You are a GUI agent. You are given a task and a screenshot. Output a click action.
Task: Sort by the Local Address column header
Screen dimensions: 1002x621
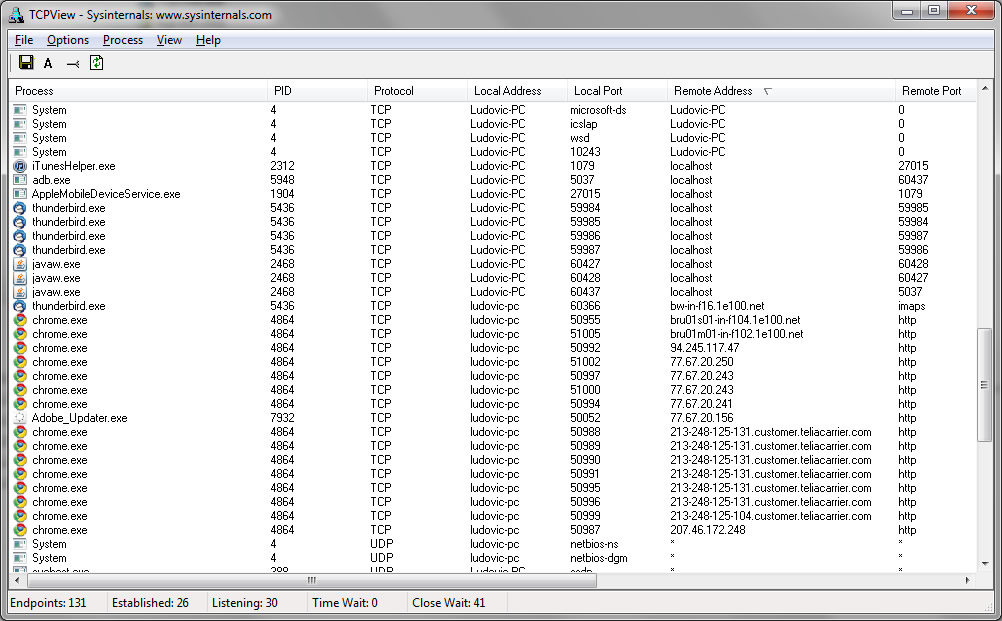coord(517,91)
